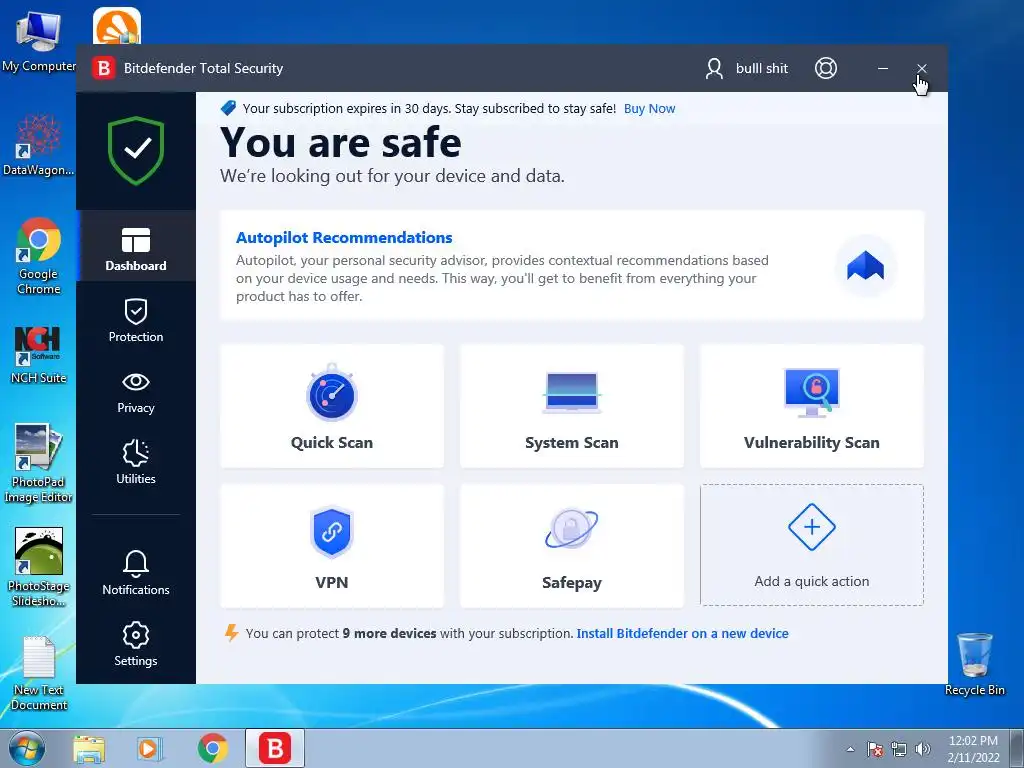Select PhotoPad Image Editor shortcut
This screenshot has height=768, width=1024.
(x=39, y=464)
